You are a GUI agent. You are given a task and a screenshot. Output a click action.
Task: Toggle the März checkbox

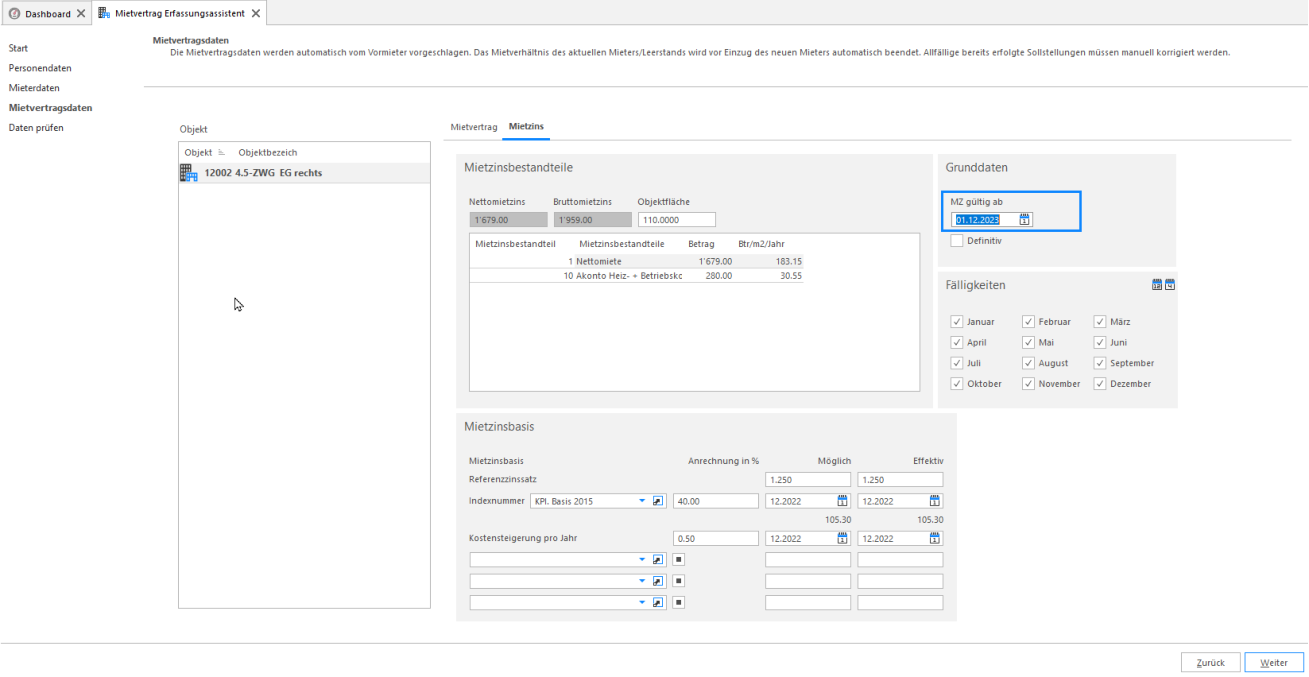1100,322
